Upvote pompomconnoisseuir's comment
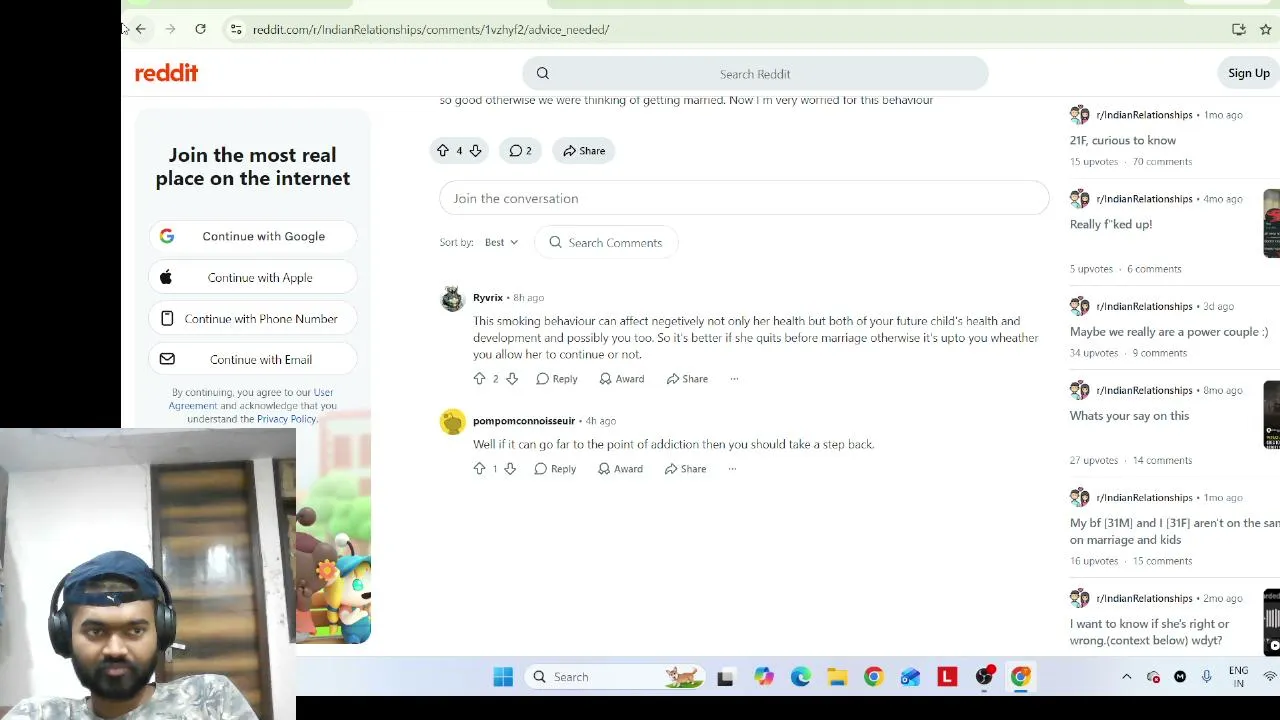Screen dimensions: 1280x720 pos(479,469)
